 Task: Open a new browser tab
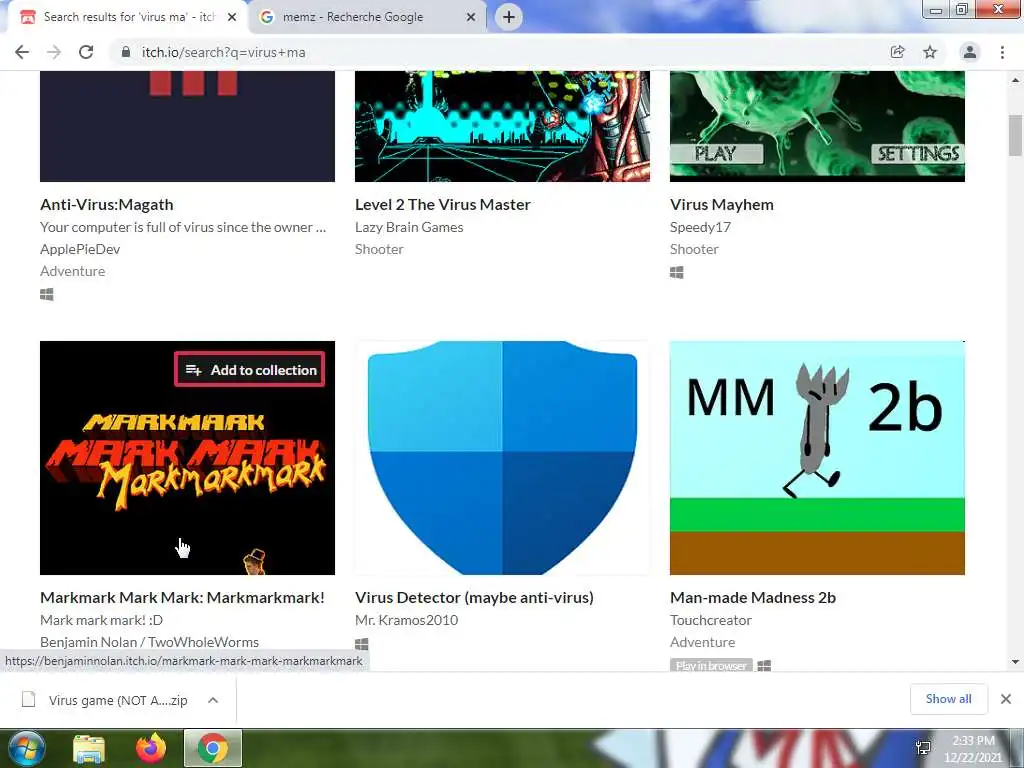click(x=509, y=17)
